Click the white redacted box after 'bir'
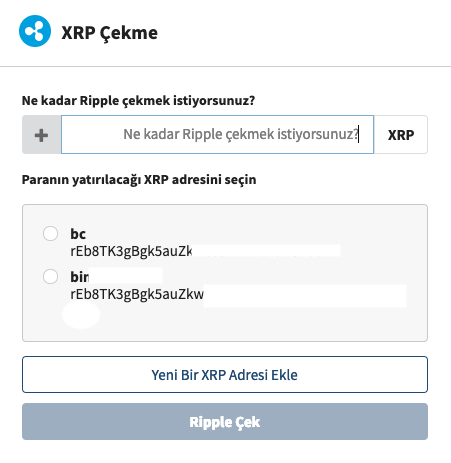This screenshot has width=451, height=463. tap(126, 275)
